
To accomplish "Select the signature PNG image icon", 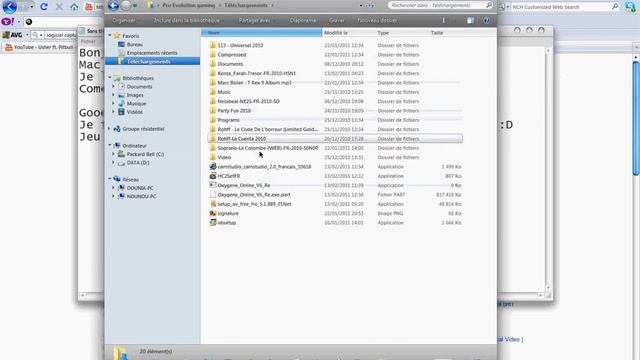I will coord(213,213).
